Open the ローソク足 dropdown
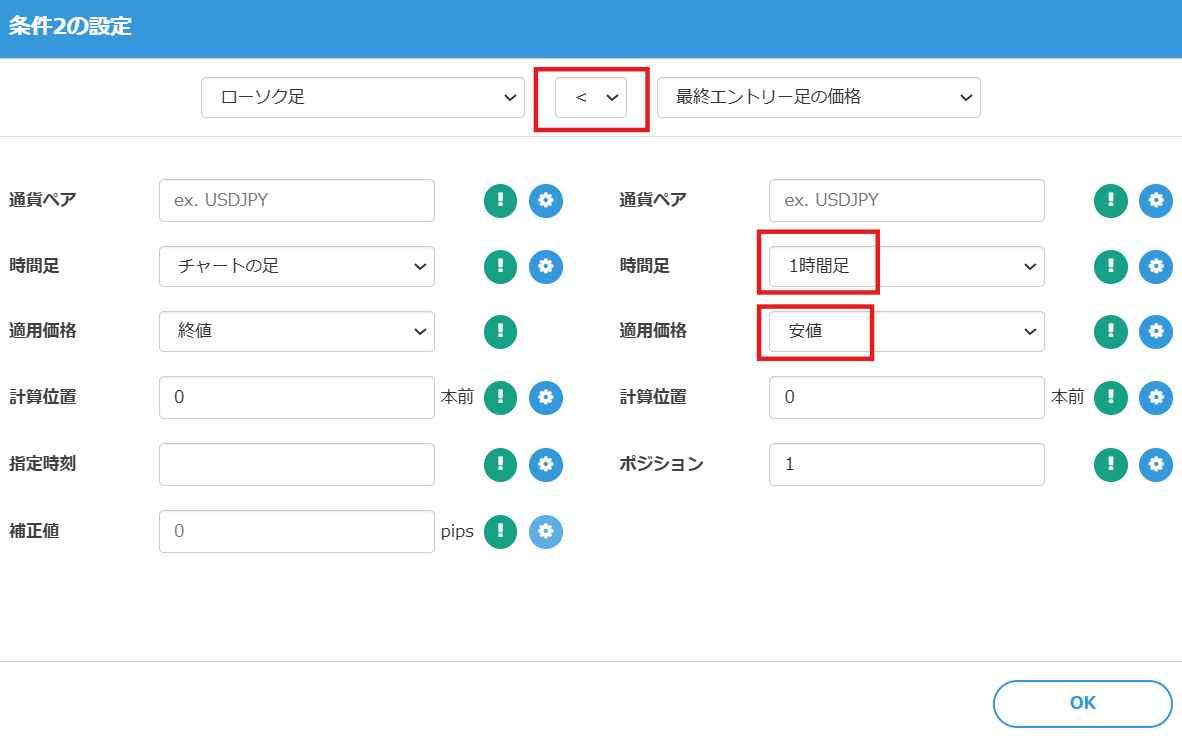 (x=362, y=98)
